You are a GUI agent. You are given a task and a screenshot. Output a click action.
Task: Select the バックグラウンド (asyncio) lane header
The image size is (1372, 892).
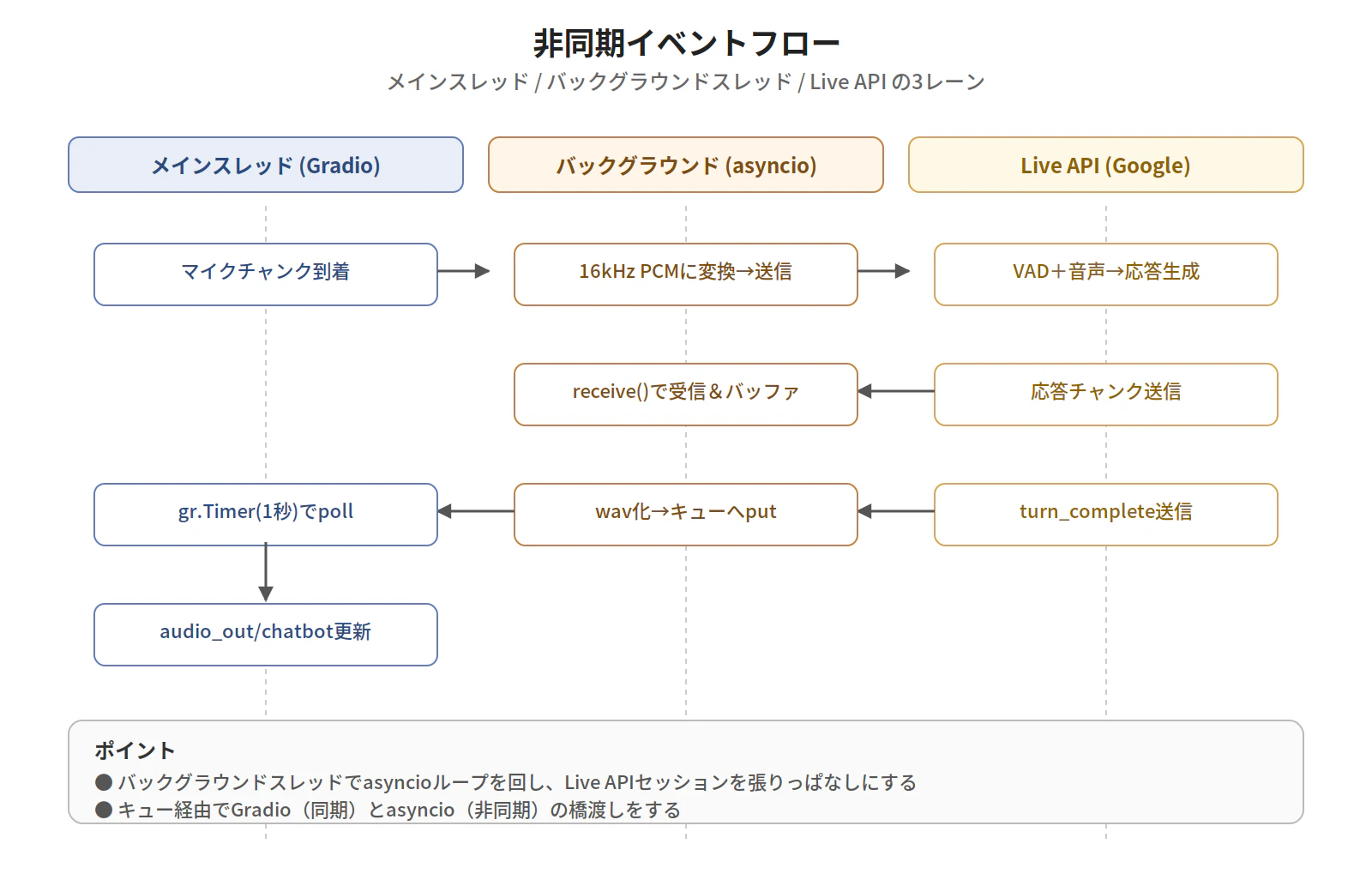coord(685,165)
